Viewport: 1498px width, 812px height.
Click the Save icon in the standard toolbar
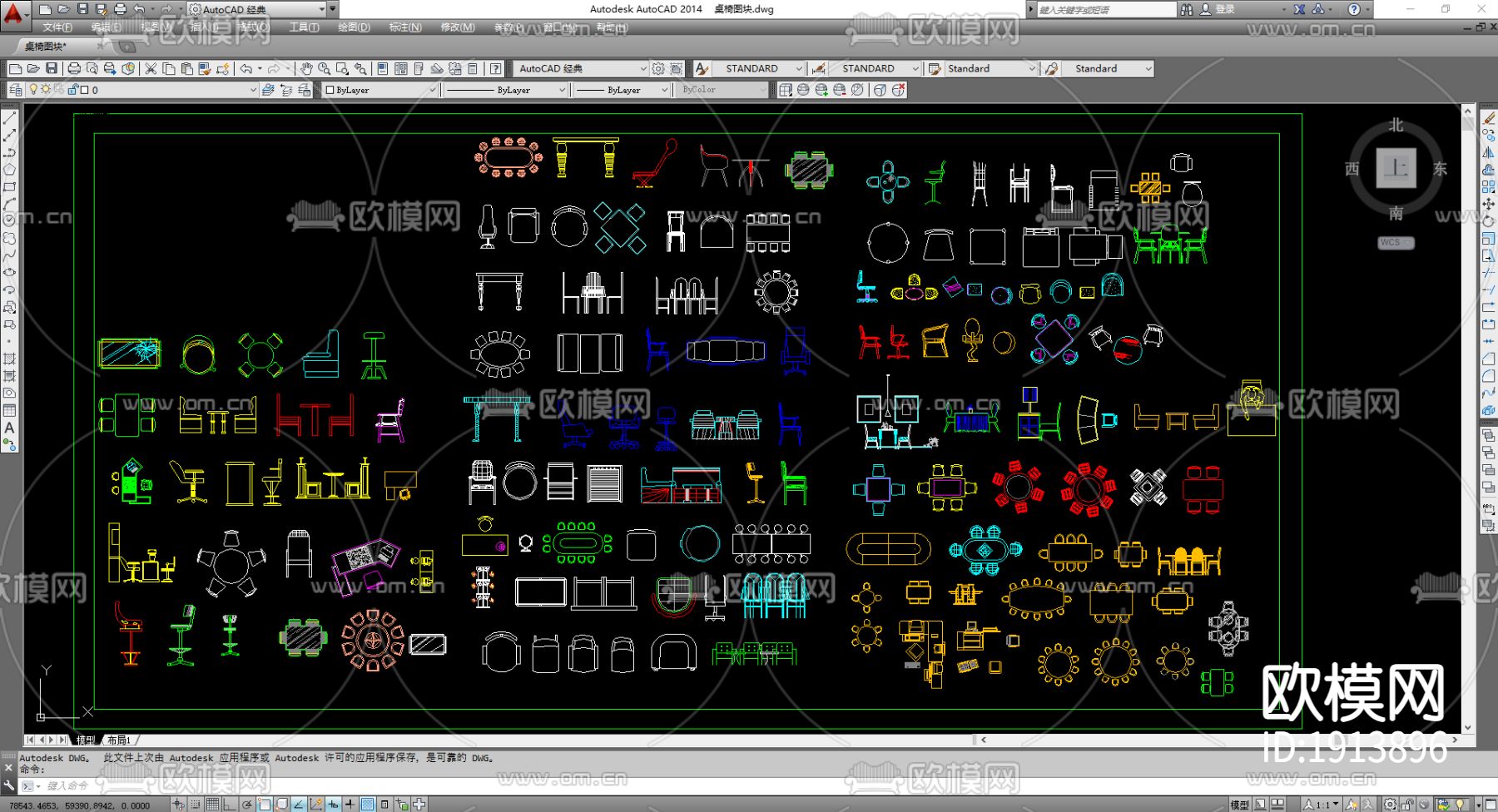(x=52, y=68)
